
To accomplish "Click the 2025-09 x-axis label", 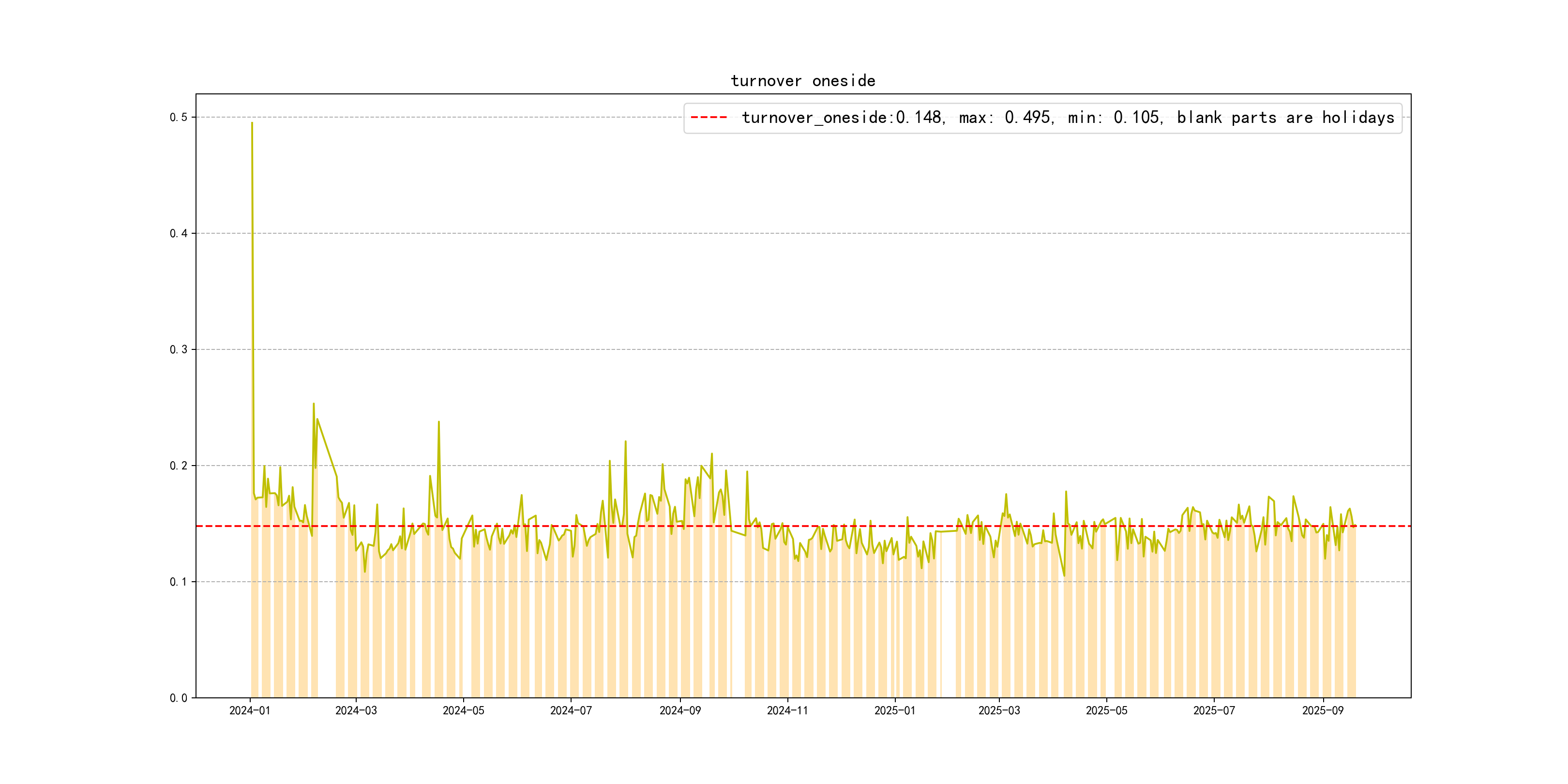I will (x=1323, y=711).
